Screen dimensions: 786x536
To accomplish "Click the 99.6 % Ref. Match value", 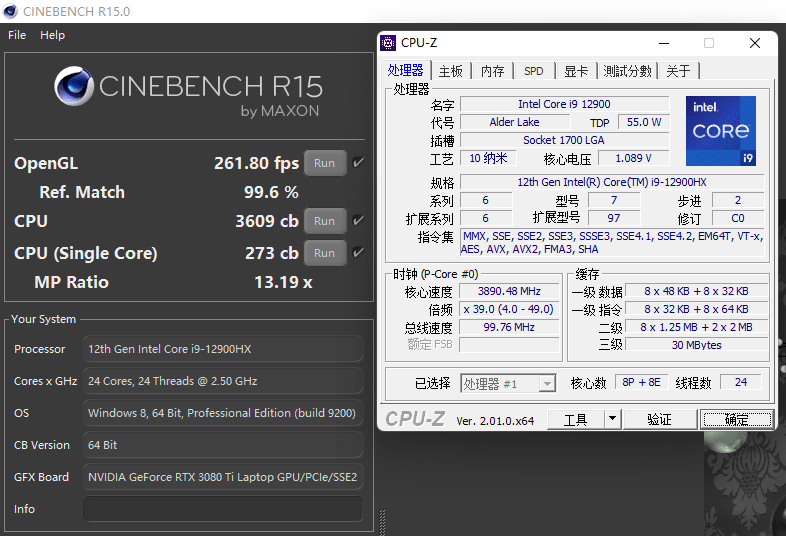I will (x=271, y=192).
